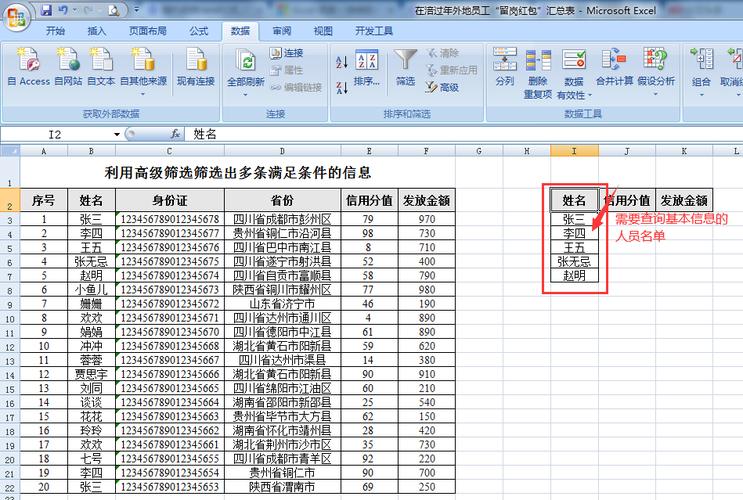Reapply the filter (重新应用)
The width and height of the screenshot is (743, 500).
tap(452, 70)
